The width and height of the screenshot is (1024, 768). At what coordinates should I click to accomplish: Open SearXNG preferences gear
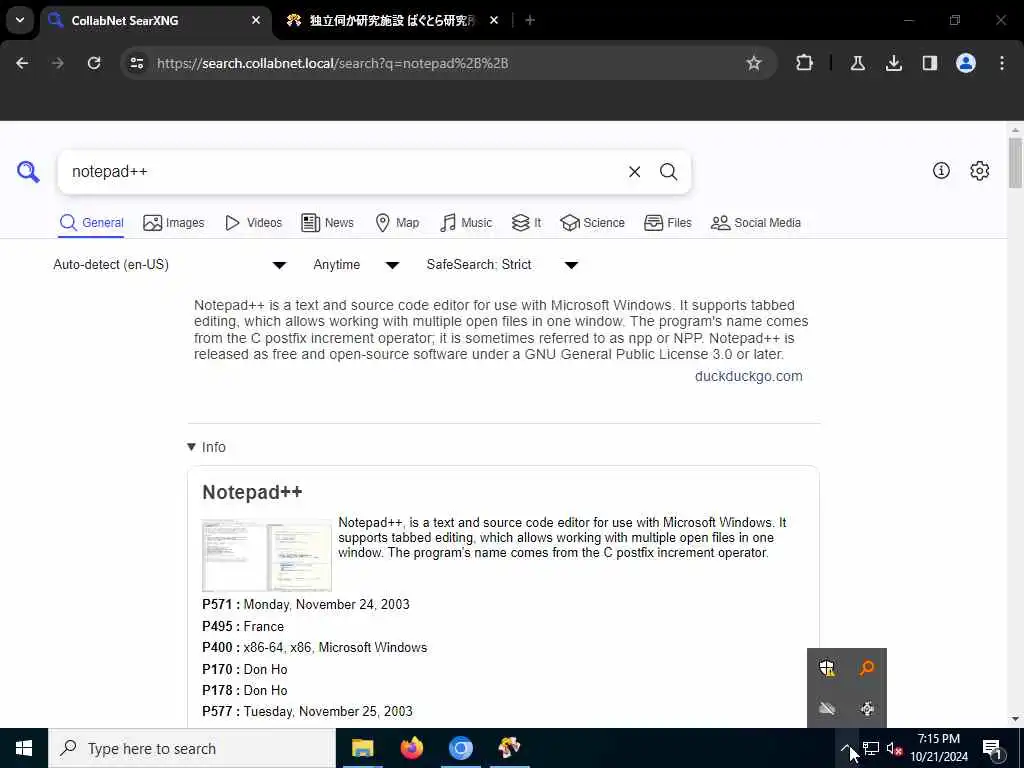pos(979,170)
